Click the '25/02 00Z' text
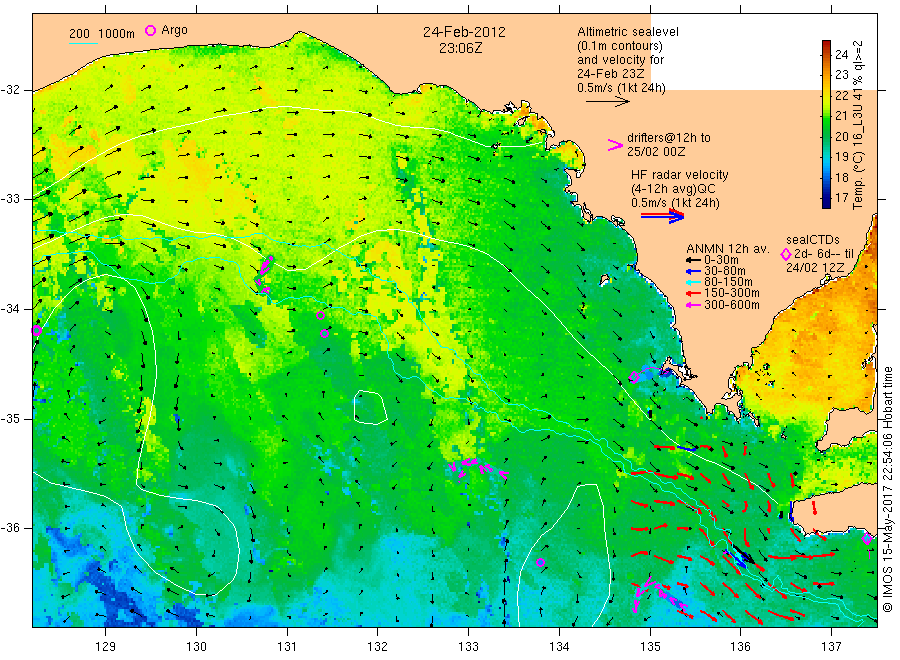The image size is (900, 660). pos(656,152)
